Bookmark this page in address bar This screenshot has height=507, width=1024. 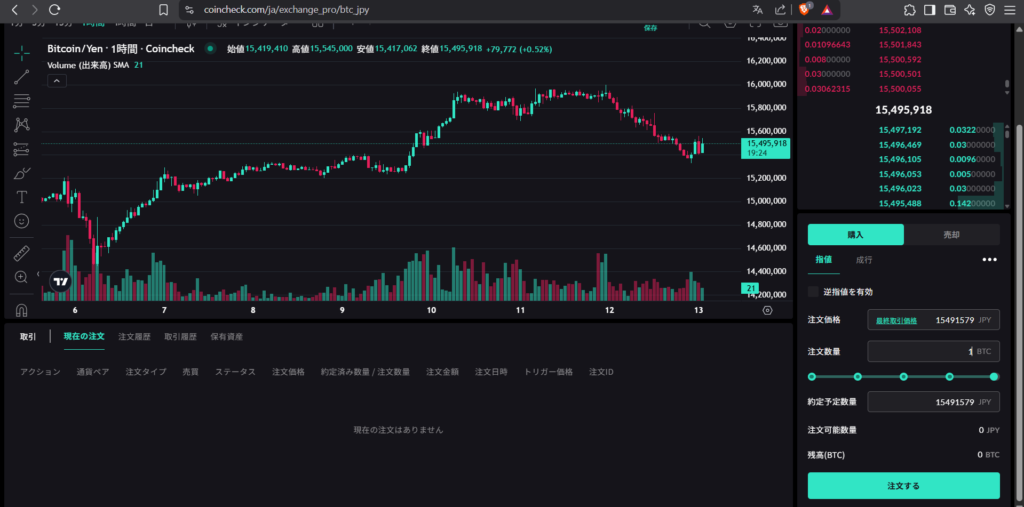point(164,10)
